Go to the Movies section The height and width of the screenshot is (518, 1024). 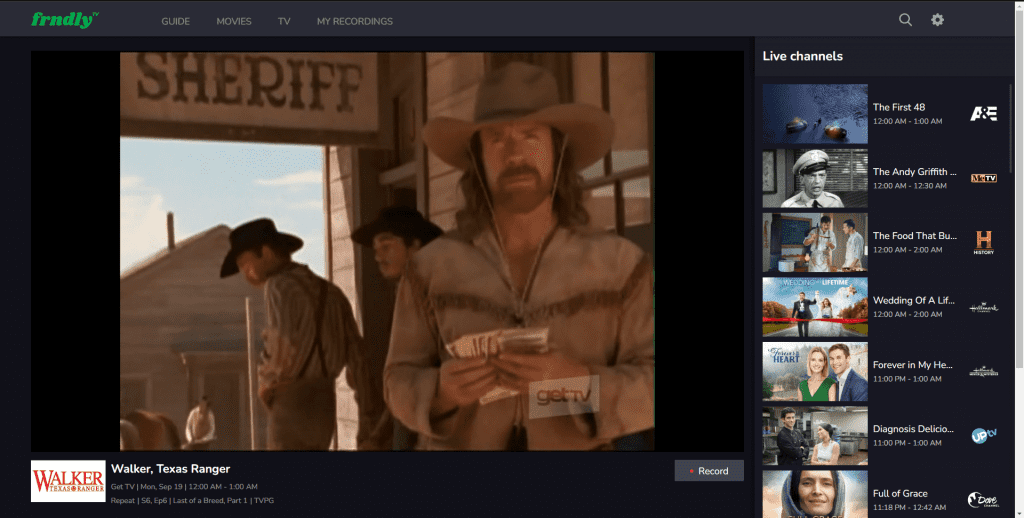[234, 21]
